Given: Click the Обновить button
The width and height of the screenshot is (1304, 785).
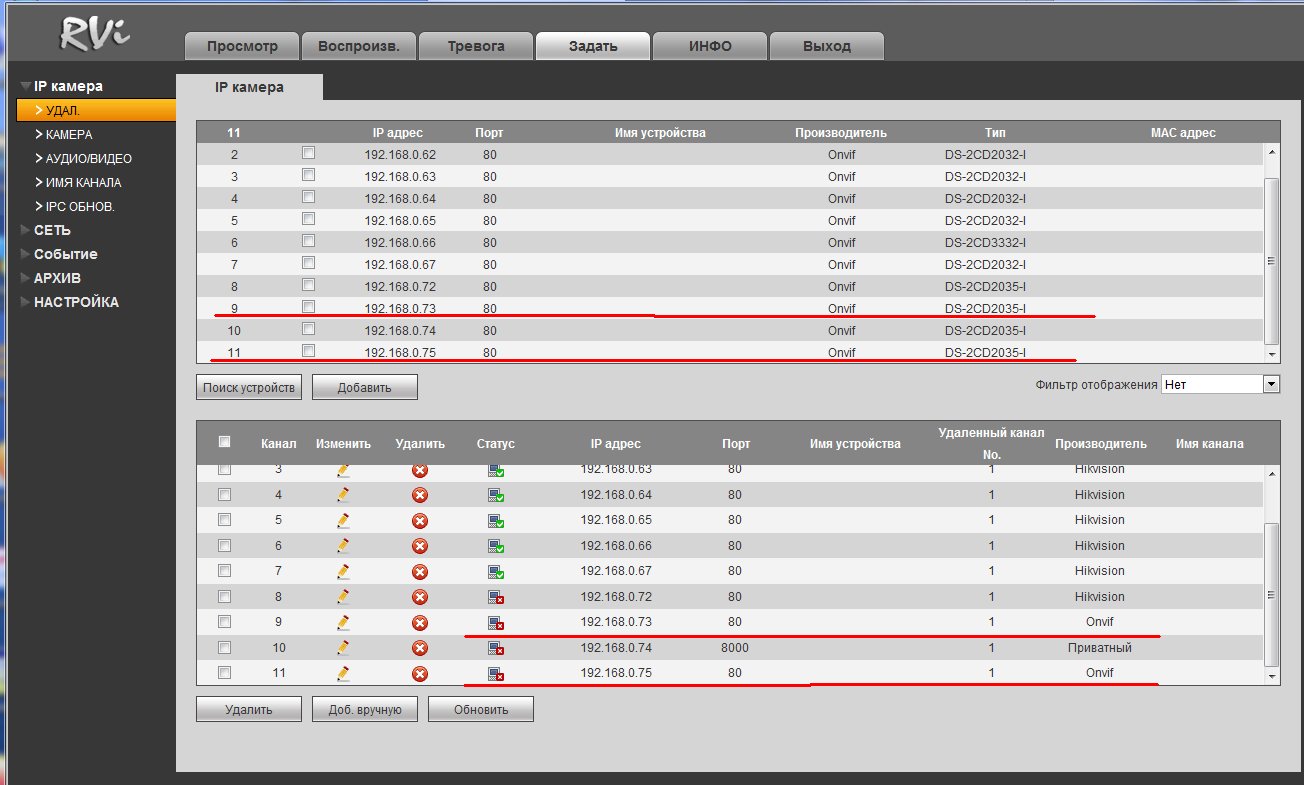Looking at the screenshot, I should point(481,709).
